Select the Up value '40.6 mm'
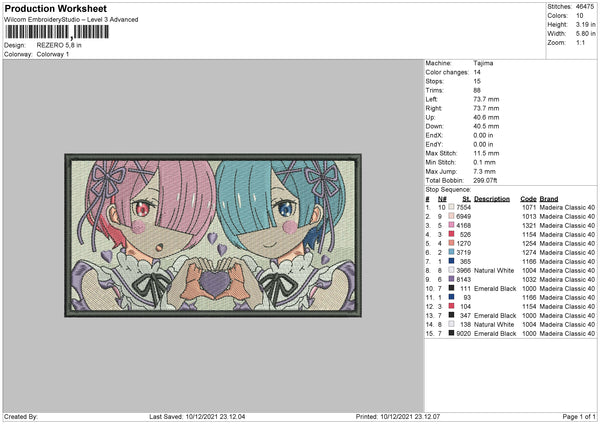The image size is (600, 424). [x=486, y=117]
